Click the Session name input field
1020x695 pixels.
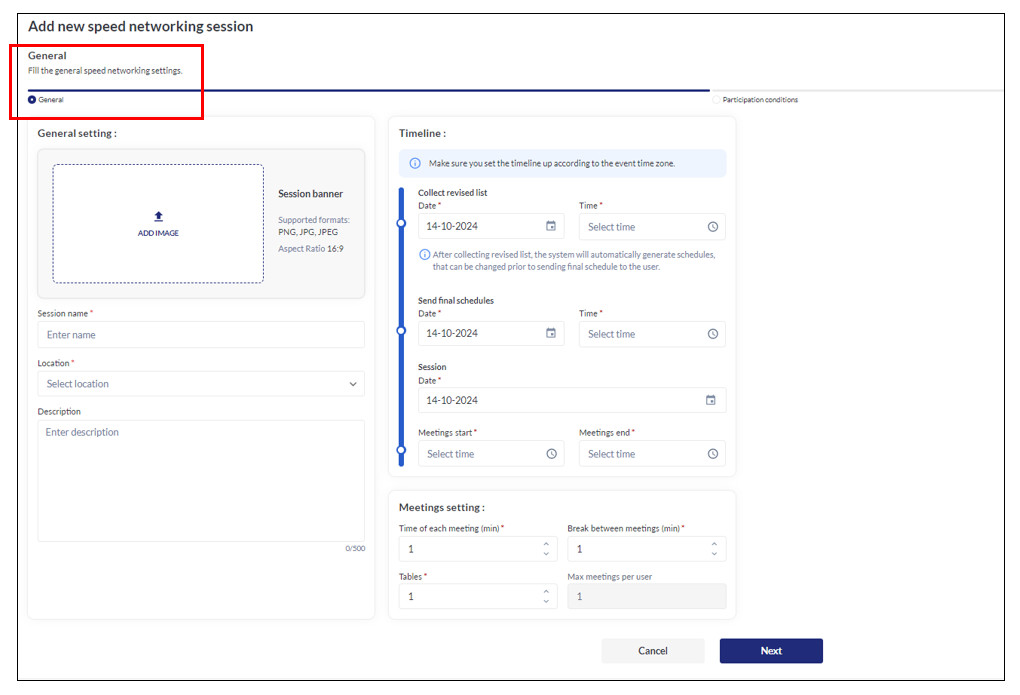pyautogui.click(x=200, y=335)
